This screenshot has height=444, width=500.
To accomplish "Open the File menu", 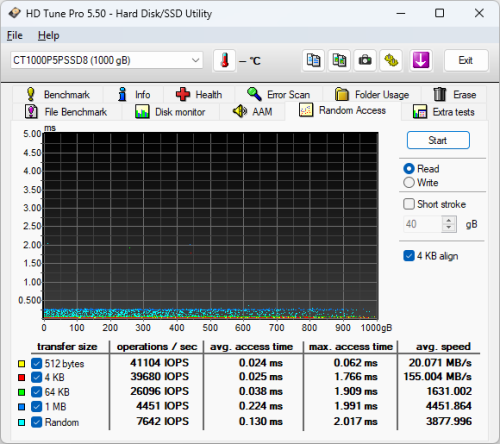I will tap(15, 35).
